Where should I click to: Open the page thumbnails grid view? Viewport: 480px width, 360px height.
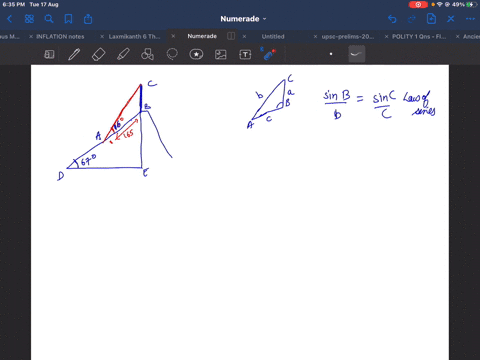pyautogui.click(x=29, y=19)
